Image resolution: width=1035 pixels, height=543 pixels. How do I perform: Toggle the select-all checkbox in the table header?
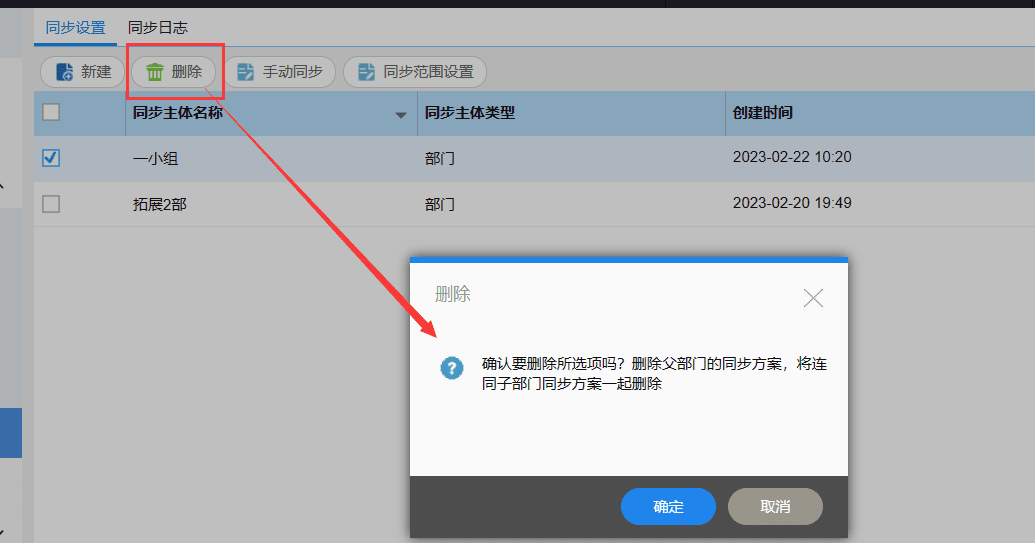click(51, 112)
